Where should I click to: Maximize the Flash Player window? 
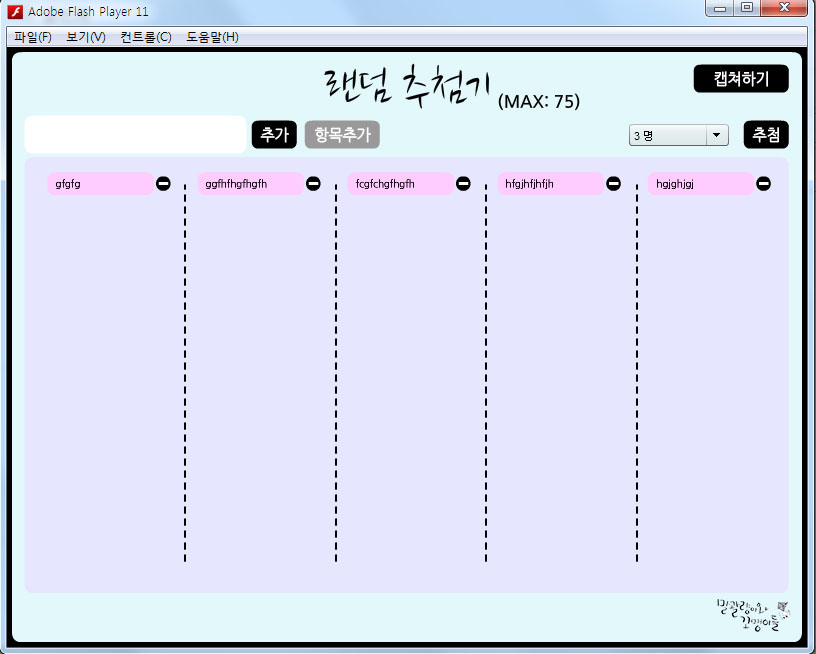[x=747, y=8]
